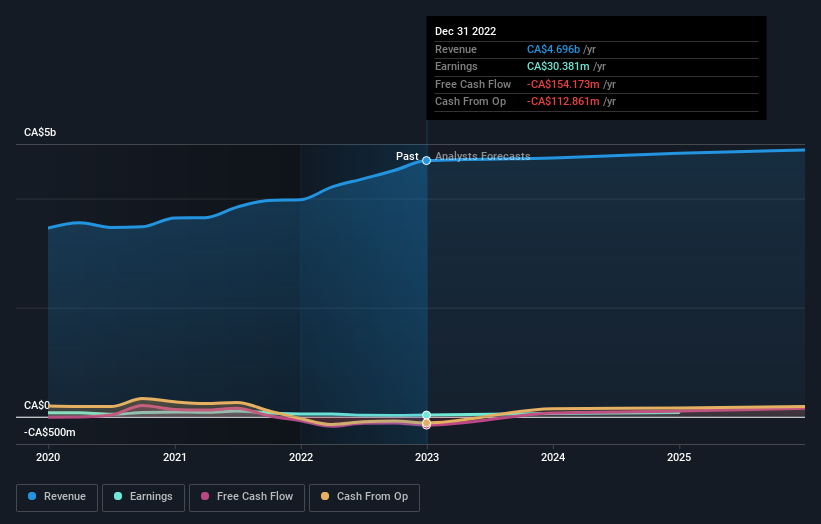
Task: Select the 2021 x-axis label
Action: click(174, 458)
